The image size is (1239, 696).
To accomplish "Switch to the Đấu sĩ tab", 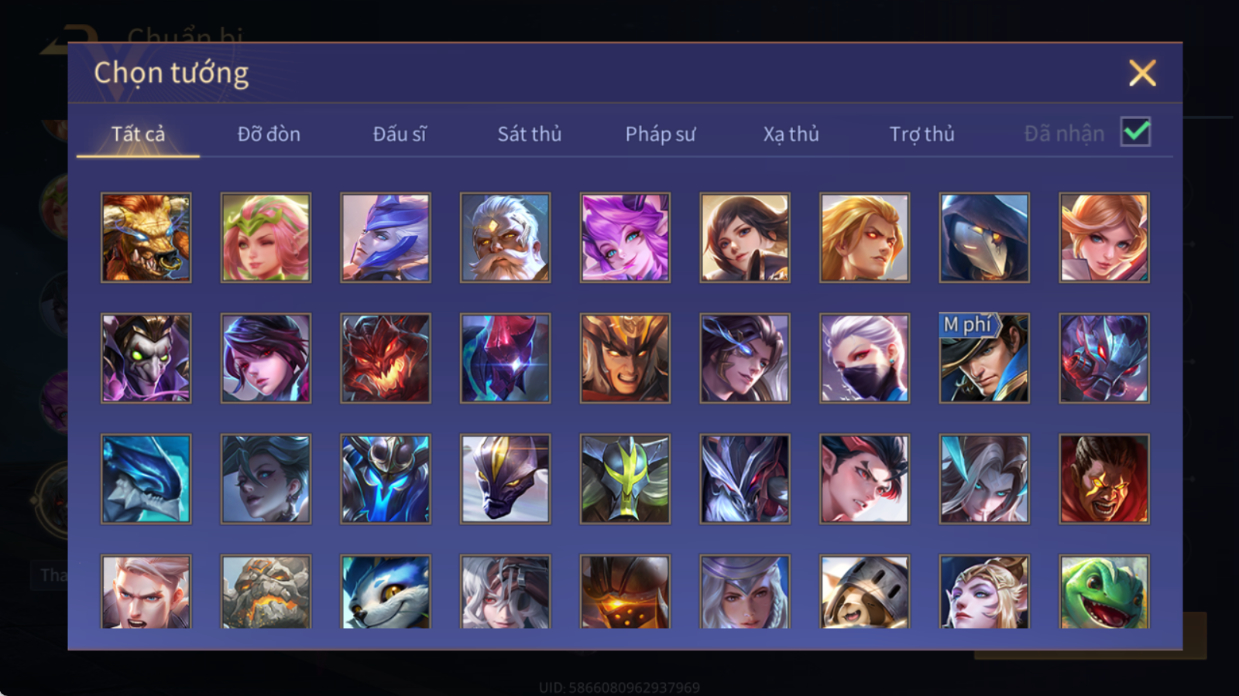I will [x=399, y=134].
